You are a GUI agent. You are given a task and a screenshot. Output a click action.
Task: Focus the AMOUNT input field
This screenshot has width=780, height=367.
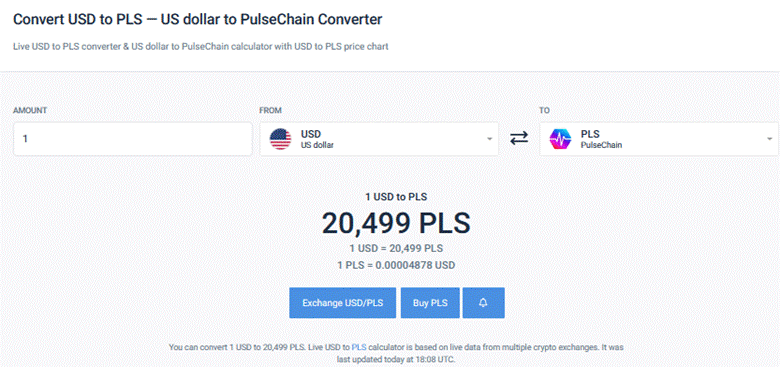[133, 139]
